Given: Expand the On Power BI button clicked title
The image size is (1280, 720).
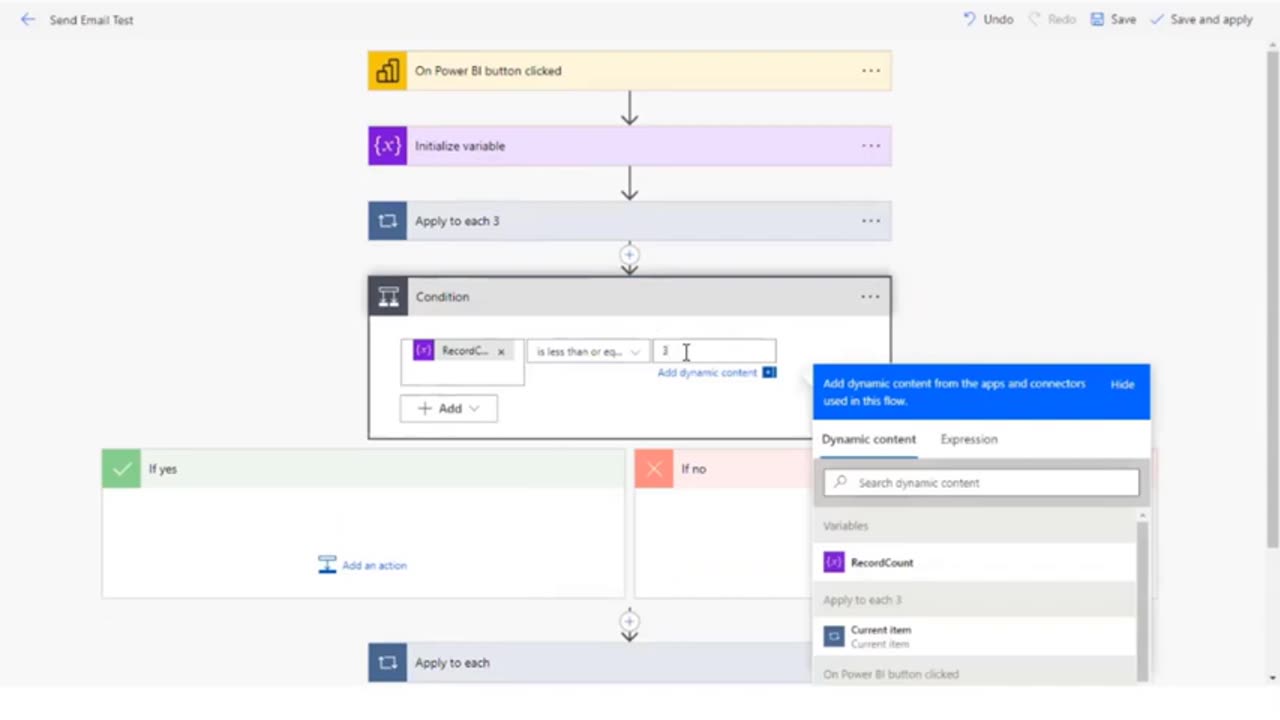Looking at the screenshot, I should click(x=488, y=71).
